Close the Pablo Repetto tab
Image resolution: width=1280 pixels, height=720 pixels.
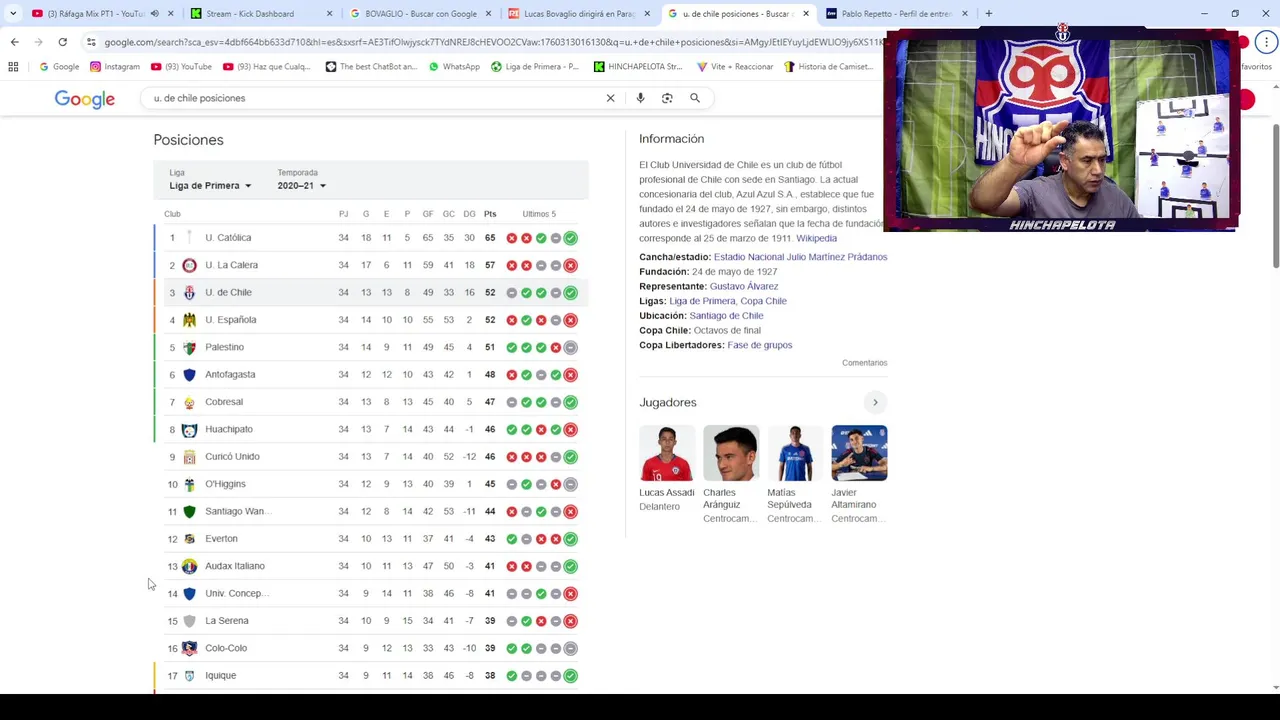point(965,14)
